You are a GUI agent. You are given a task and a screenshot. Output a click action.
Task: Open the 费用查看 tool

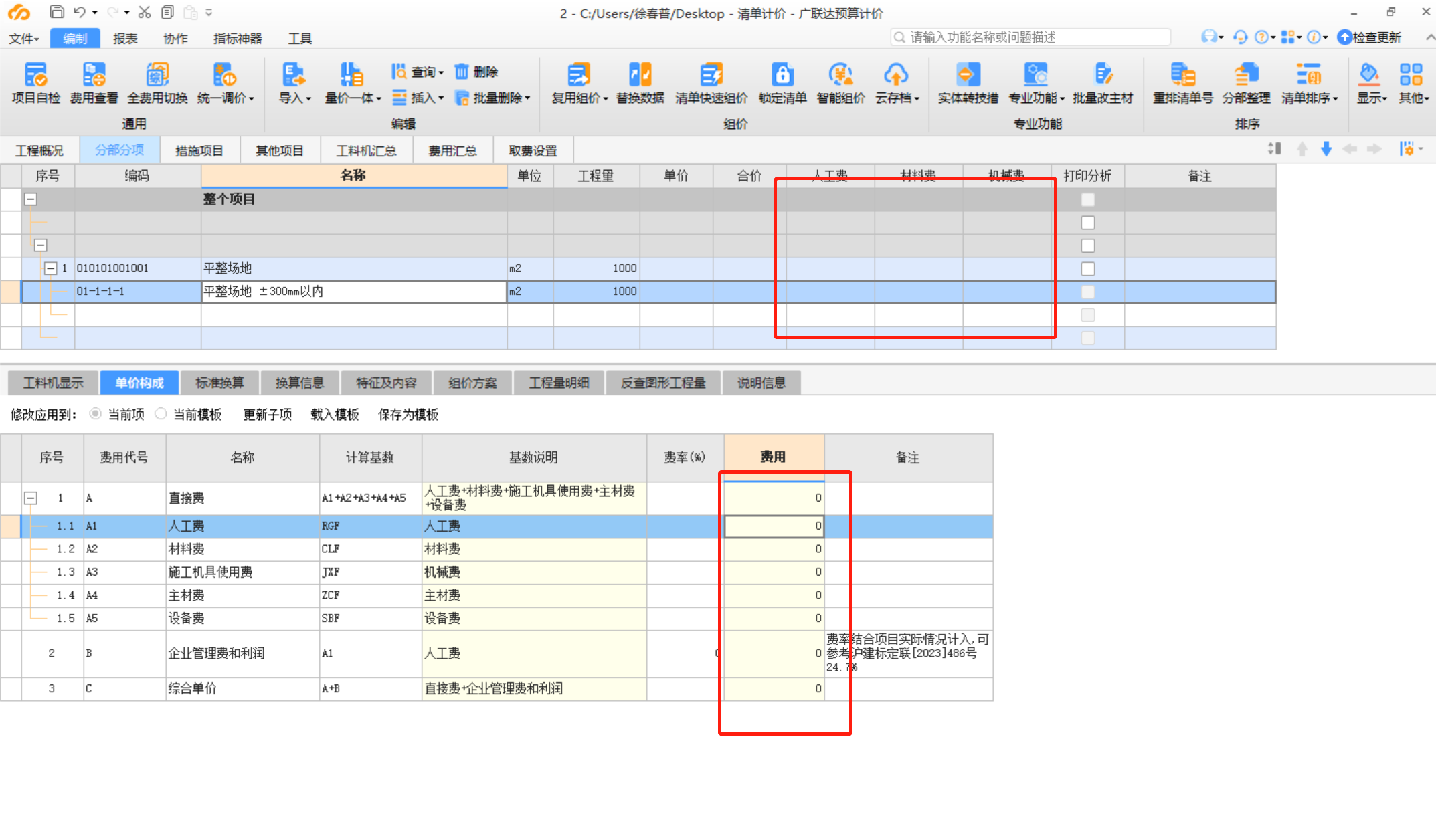pyautogui.click(x=94, y=83)
